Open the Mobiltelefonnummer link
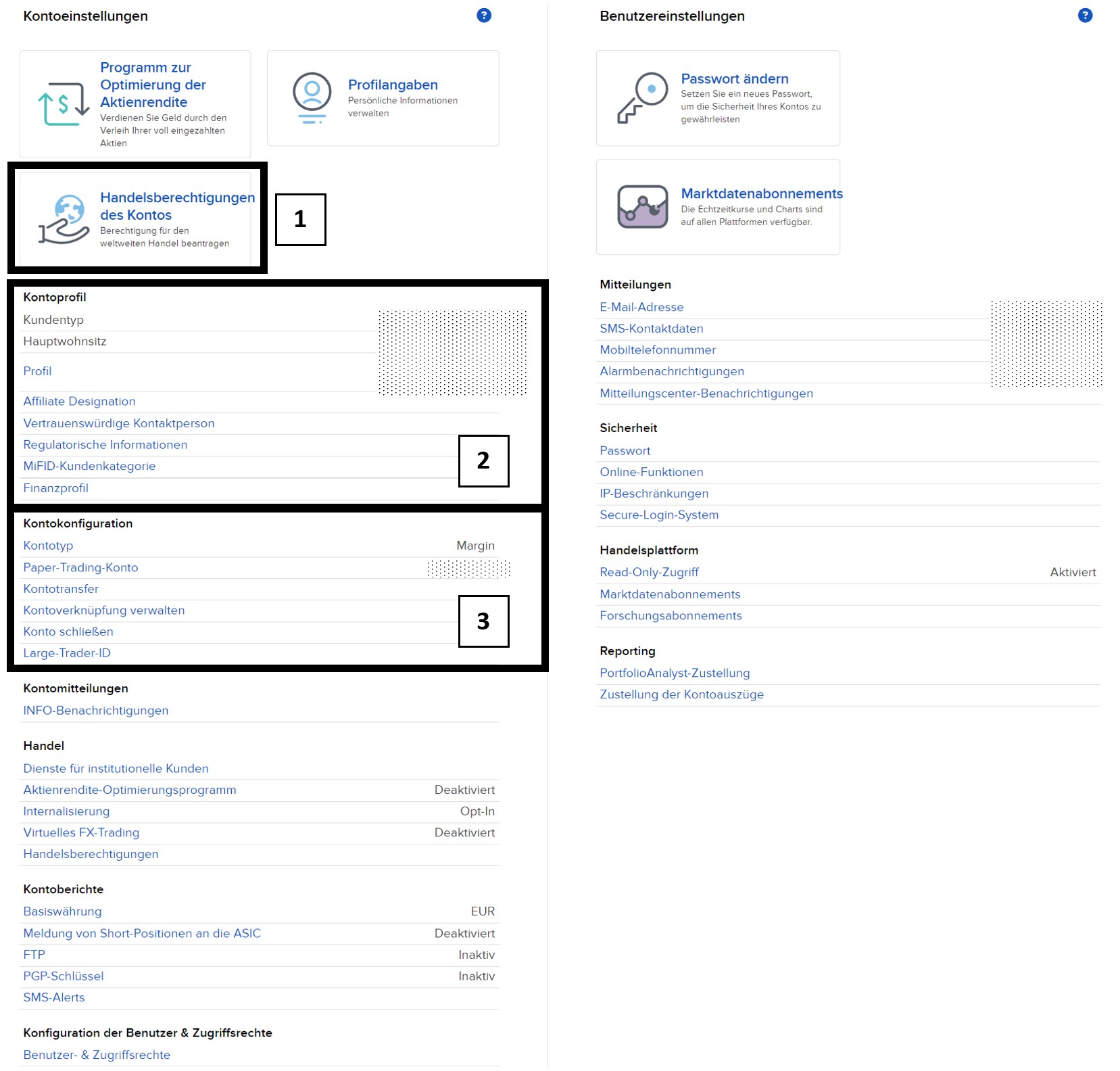The height and width of the screenshot is (1071, 1120). pyautogui.click(x=657, y=350)
